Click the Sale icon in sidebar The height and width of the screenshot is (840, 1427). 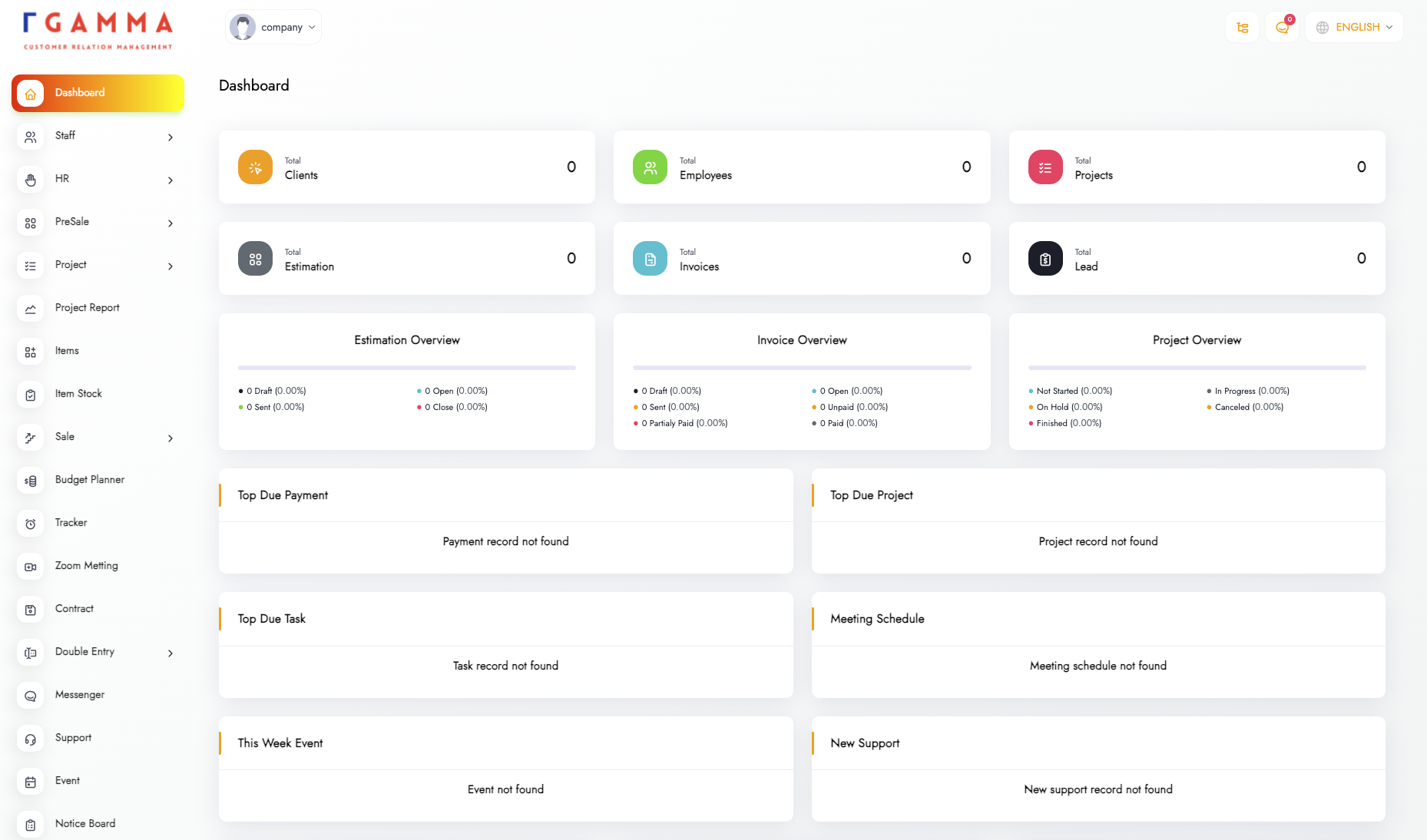pos(30,438)
